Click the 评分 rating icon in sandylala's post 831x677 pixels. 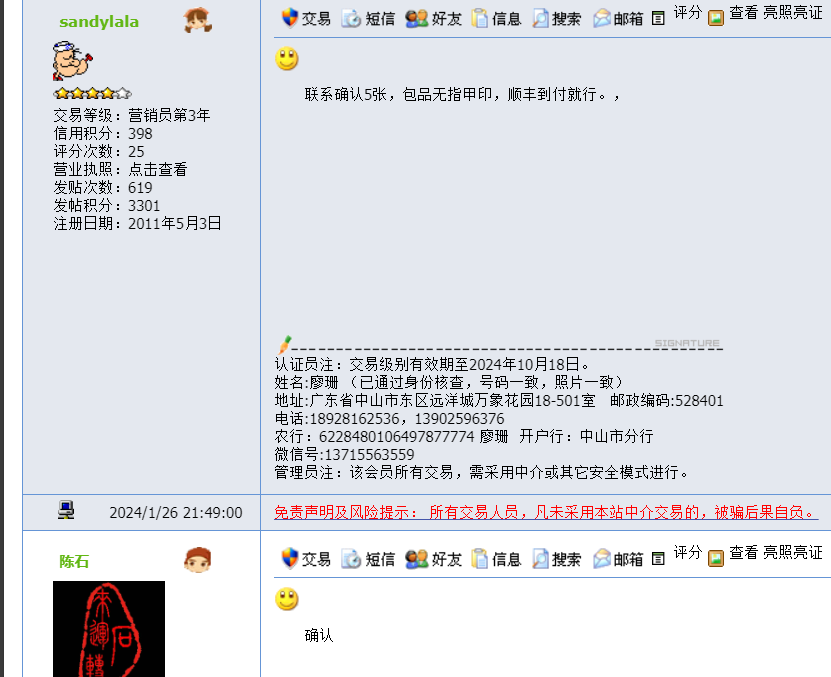(658, 19)
